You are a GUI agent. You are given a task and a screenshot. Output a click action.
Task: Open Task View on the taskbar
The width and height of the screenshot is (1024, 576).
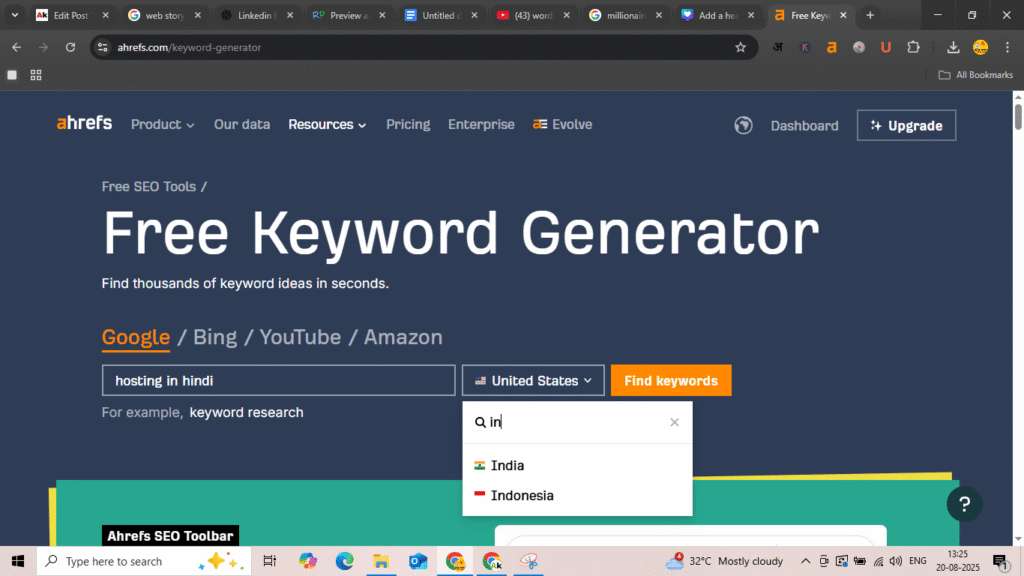pyautogui.click(x=269, y=561)
